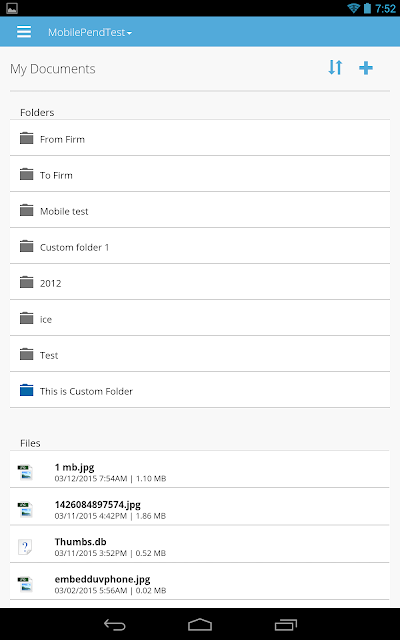Viewport: 400px width, 640px height.
Task: Tap the image notification icon in the status bar
Action: (x=12, y=8)
